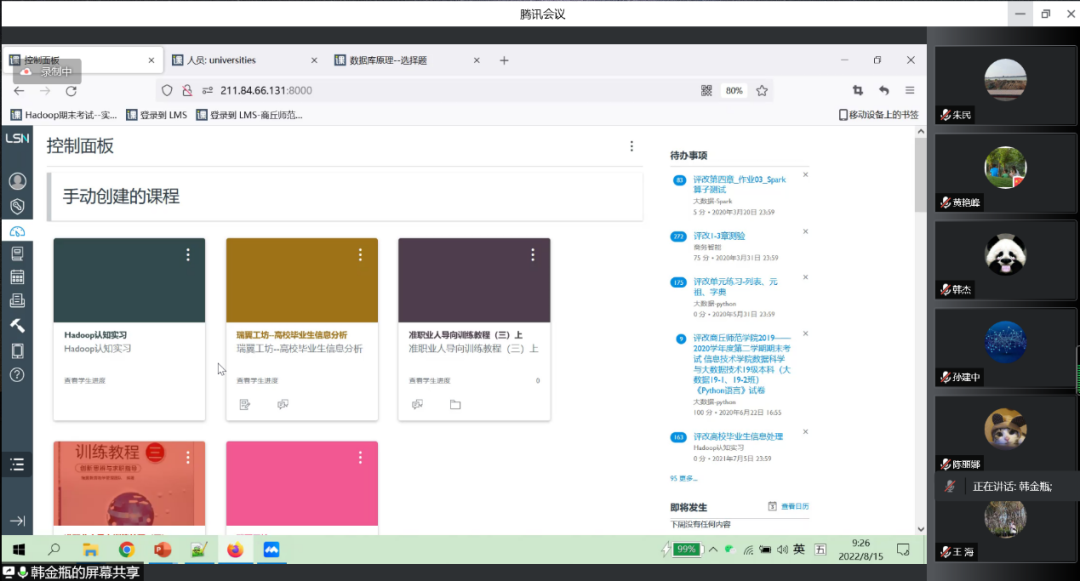Open options menu on Hadoop认知实习 card
1080x581 pixels.
point(188,255)
